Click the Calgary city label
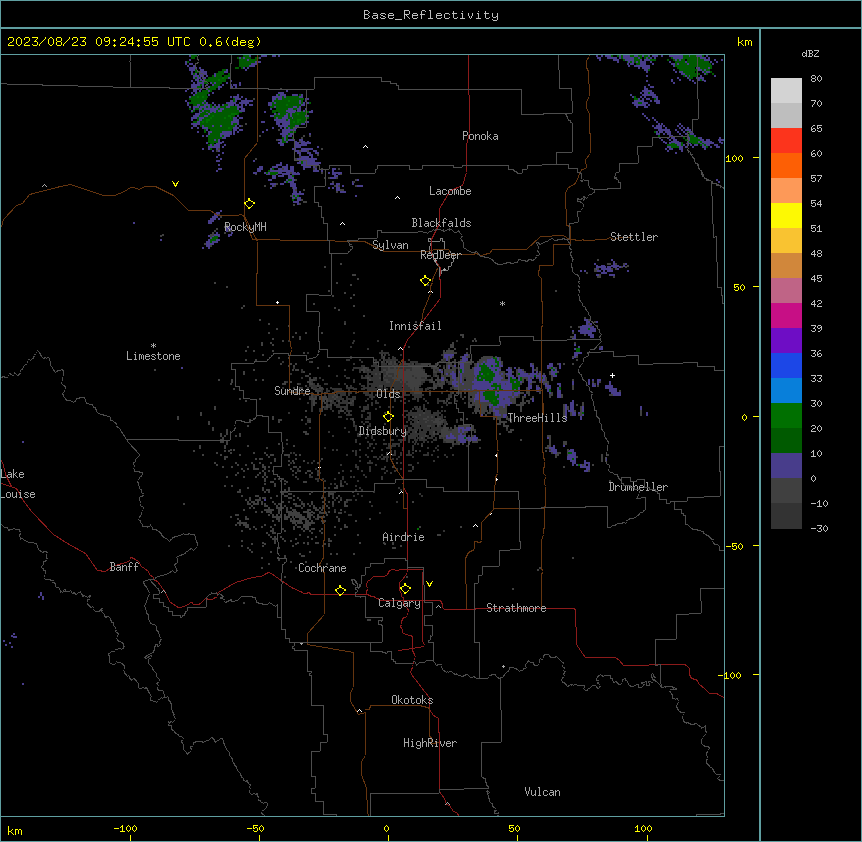Screen dimensions: 862x842 click(x=399, y=603)
